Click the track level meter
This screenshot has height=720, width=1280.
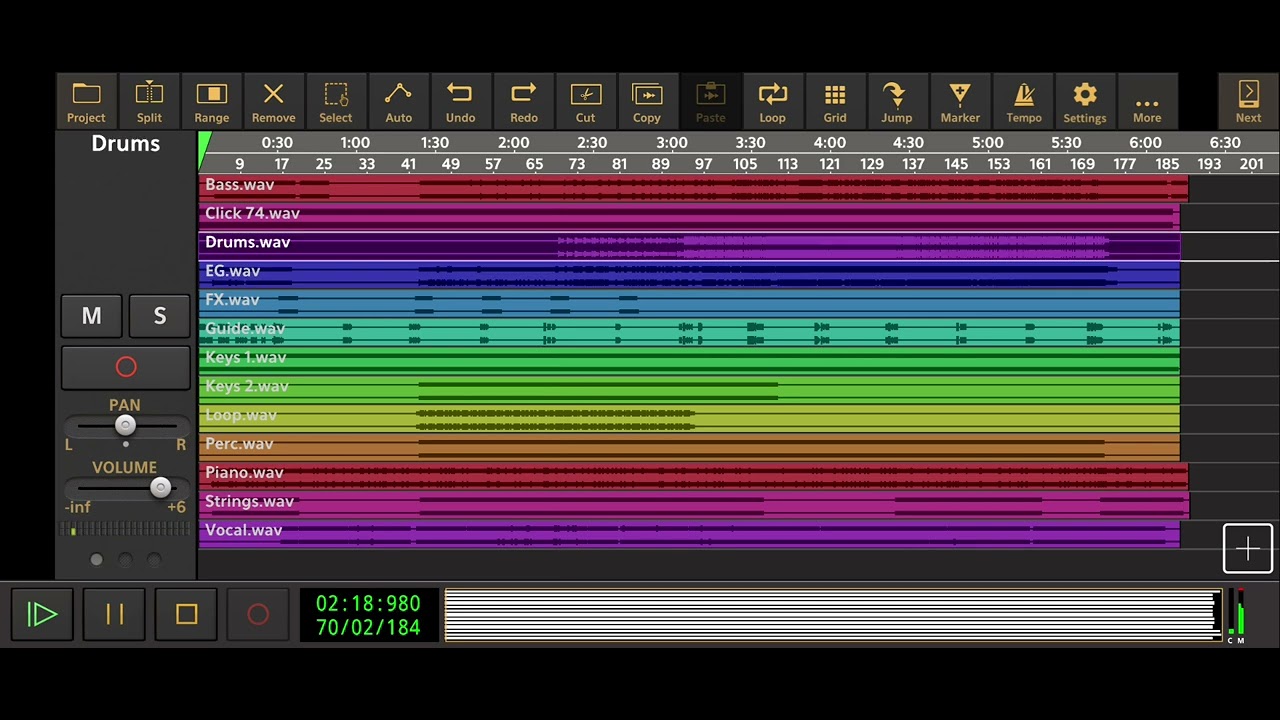[126, 529]
